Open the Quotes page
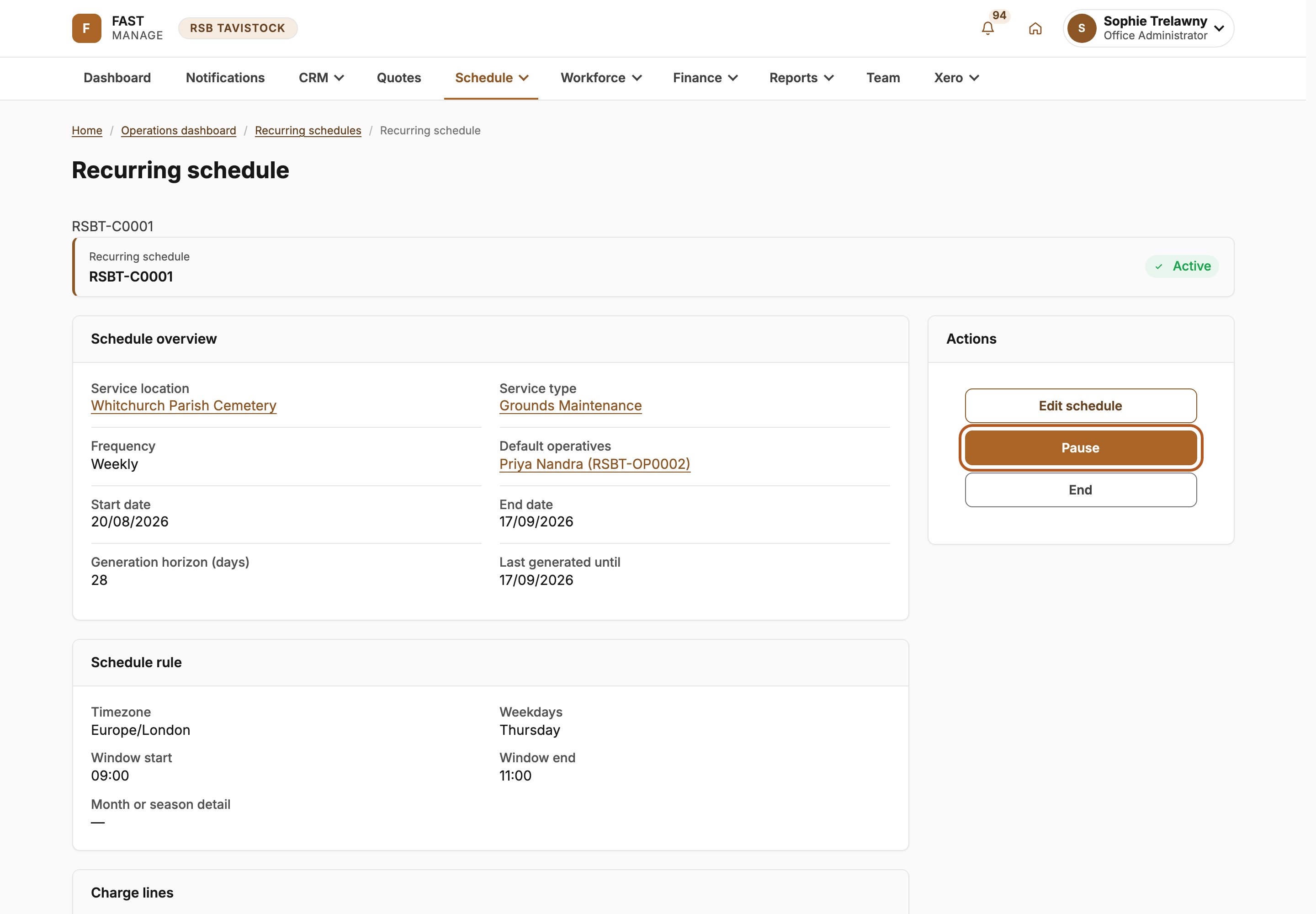The width and height of the screenshot is (1316, 914). [x=398, y=78]
